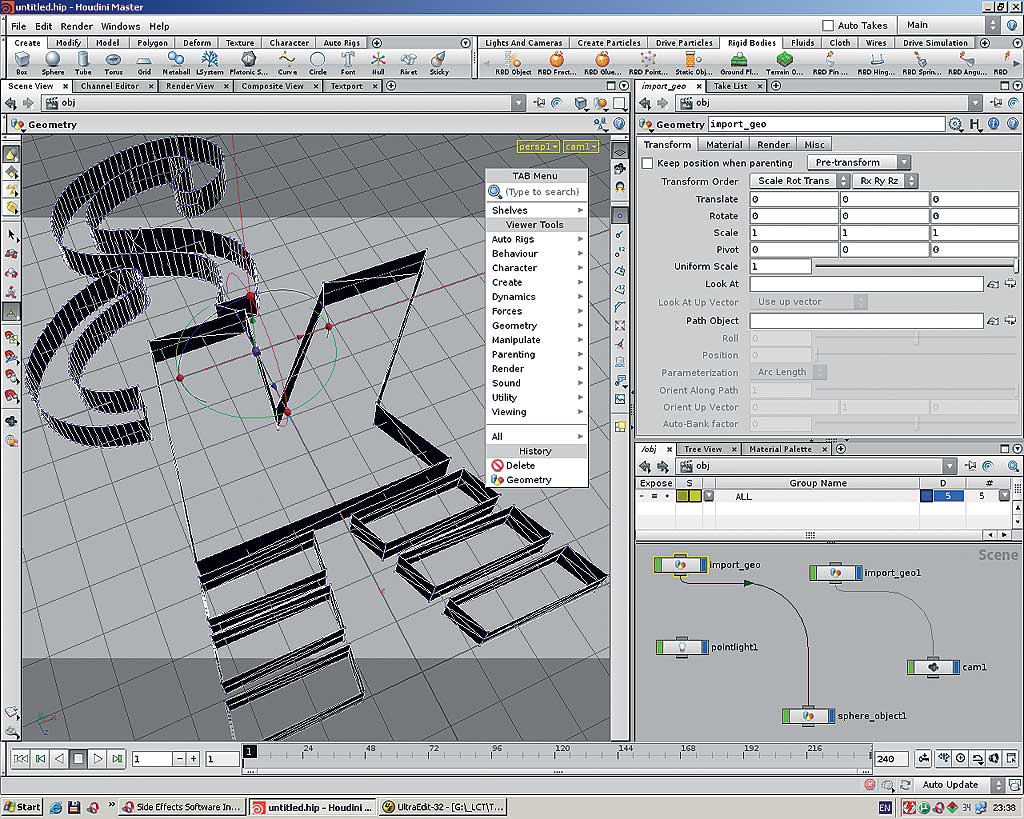Viewport: 1024px width, 819px height.
Task: Create a Sphere from the shelf
Action: coord(53,63)
